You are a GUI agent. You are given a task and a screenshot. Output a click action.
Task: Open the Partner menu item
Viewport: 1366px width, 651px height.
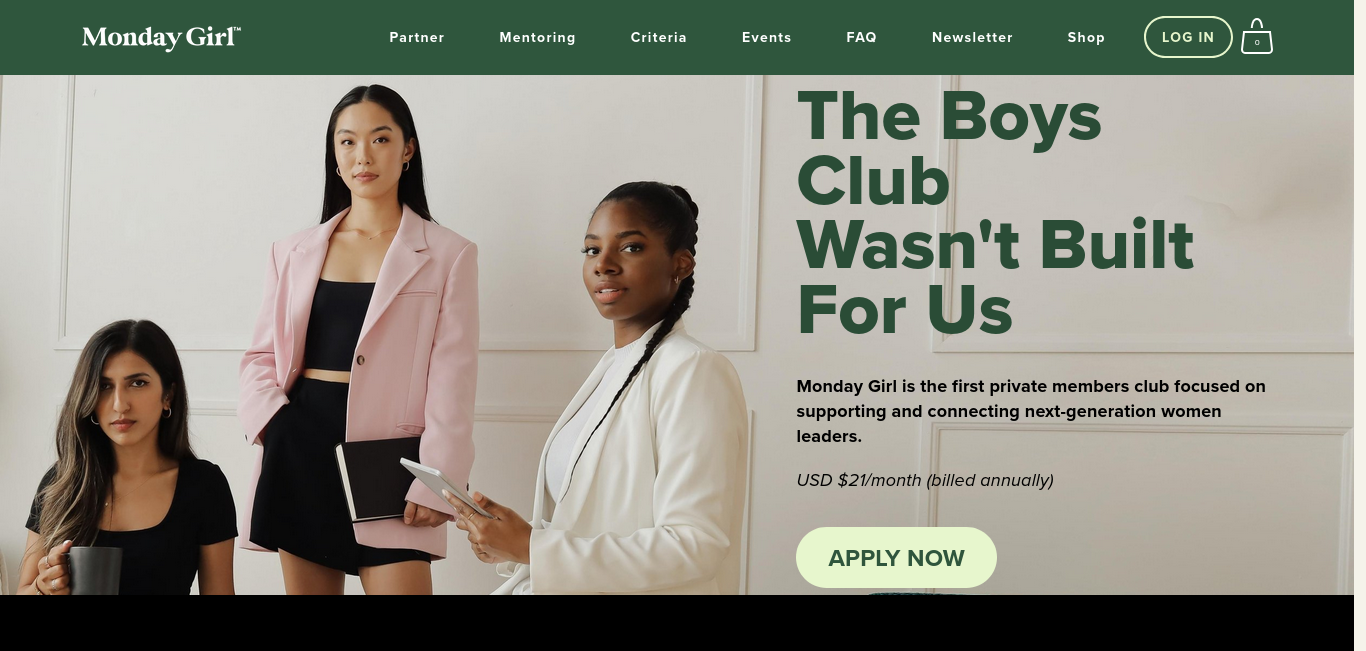(417, 37)
